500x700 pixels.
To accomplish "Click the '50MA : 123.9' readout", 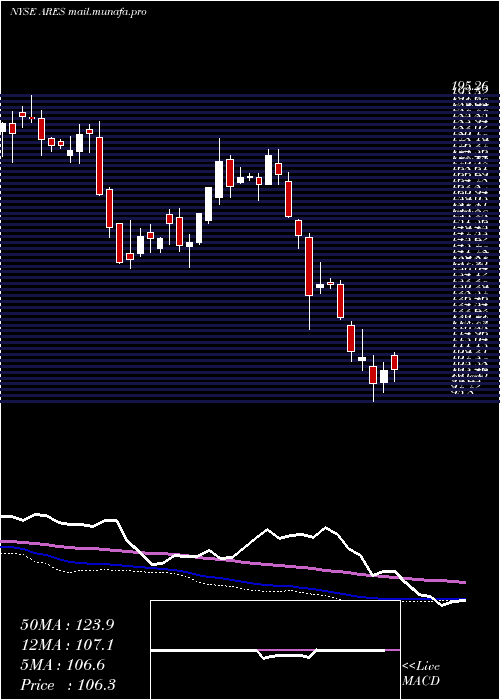I will (67, 625).
